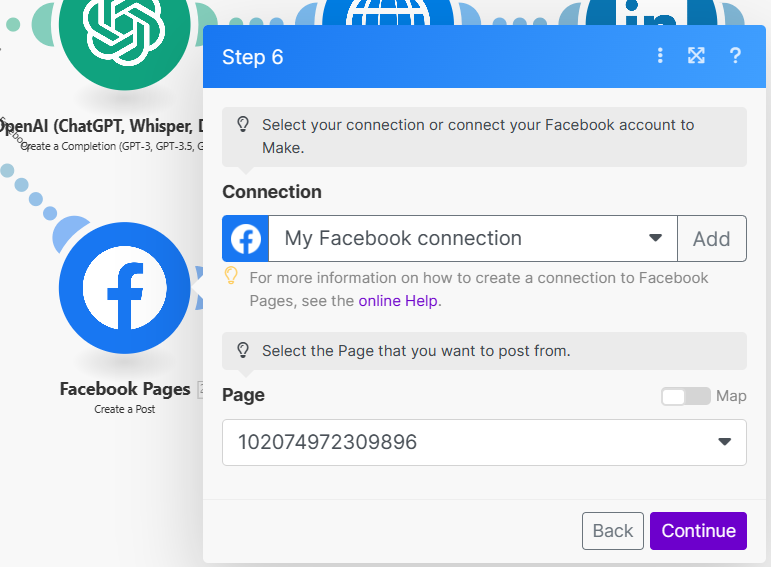Select the Facebook Pages module icon
Screen dimensions: 771x567
point(124,288)
